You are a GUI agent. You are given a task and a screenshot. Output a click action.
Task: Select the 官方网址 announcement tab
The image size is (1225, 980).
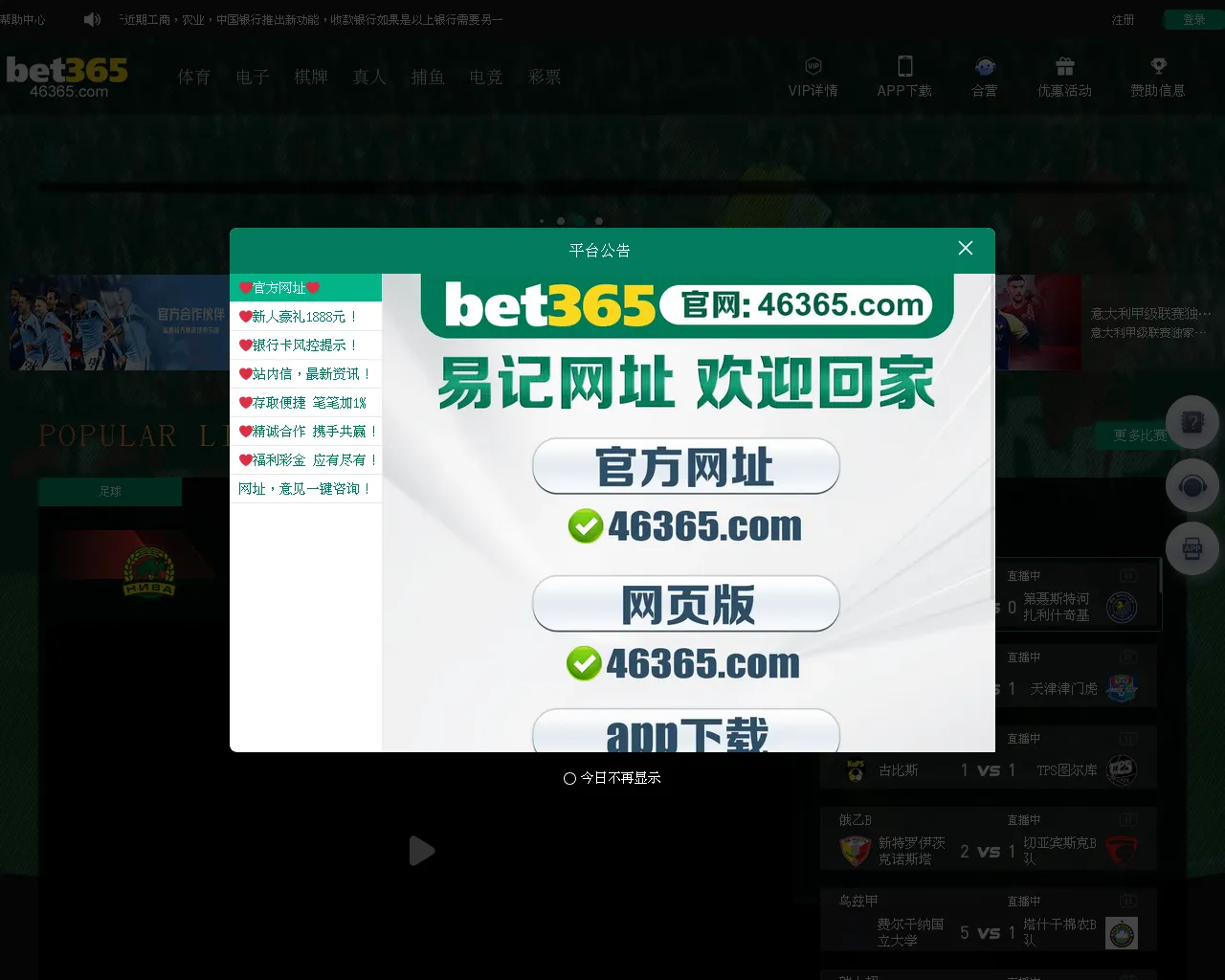coord(305,287)
